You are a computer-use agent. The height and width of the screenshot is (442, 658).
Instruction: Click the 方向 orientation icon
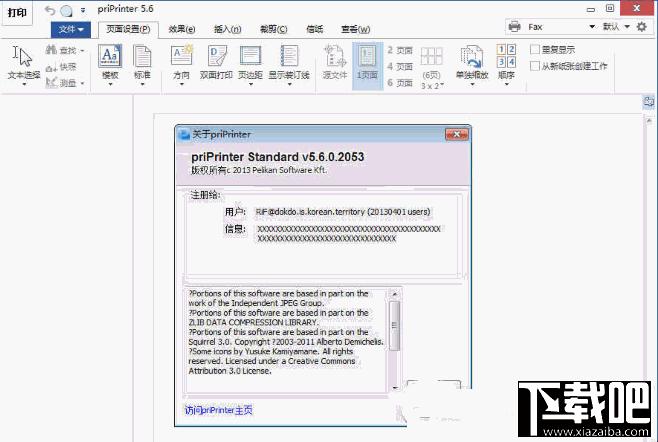[182, 56]
